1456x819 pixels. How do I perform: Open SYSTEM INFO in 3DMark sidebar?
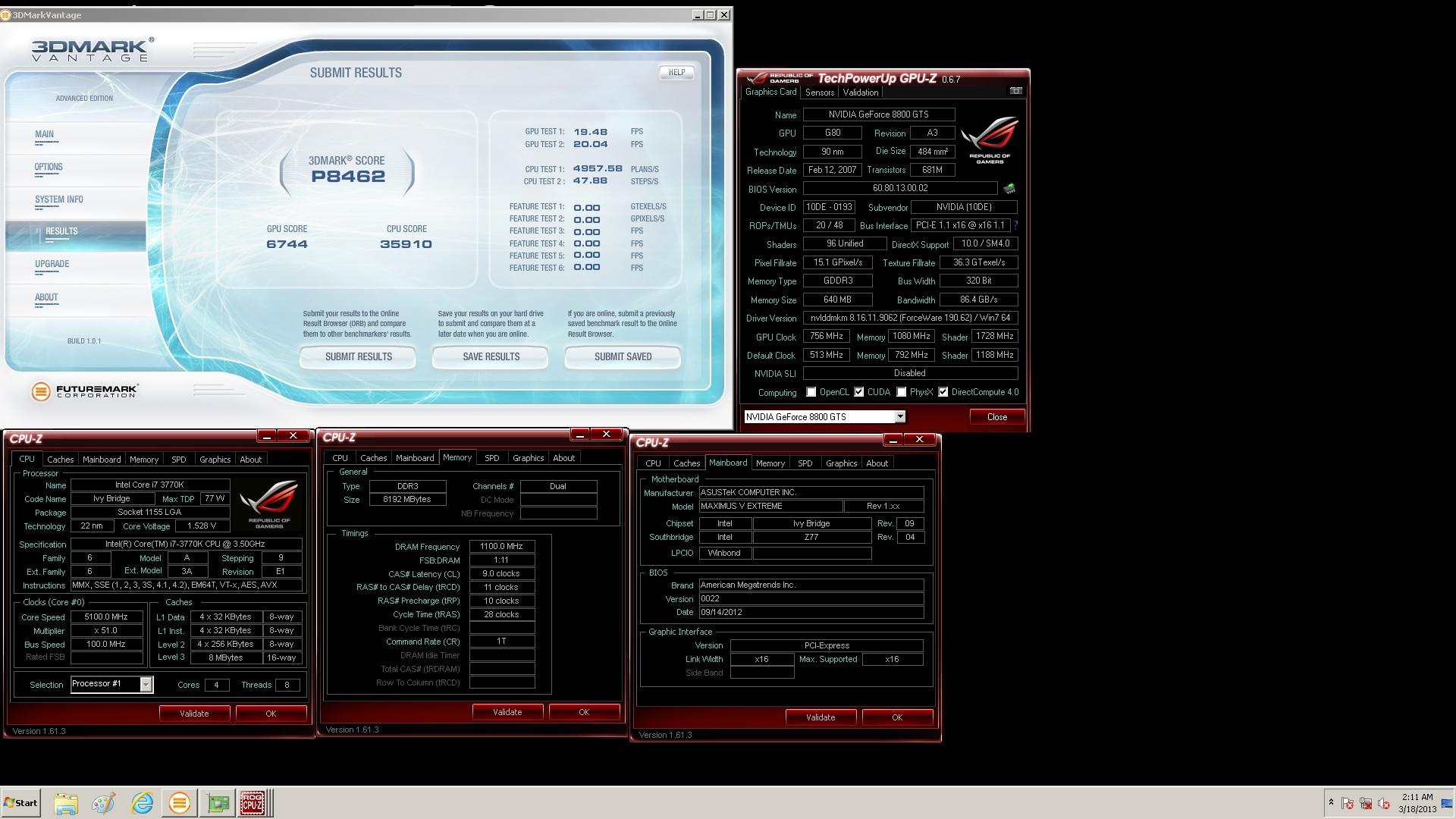pyautogui.click(x=58, y=199)
